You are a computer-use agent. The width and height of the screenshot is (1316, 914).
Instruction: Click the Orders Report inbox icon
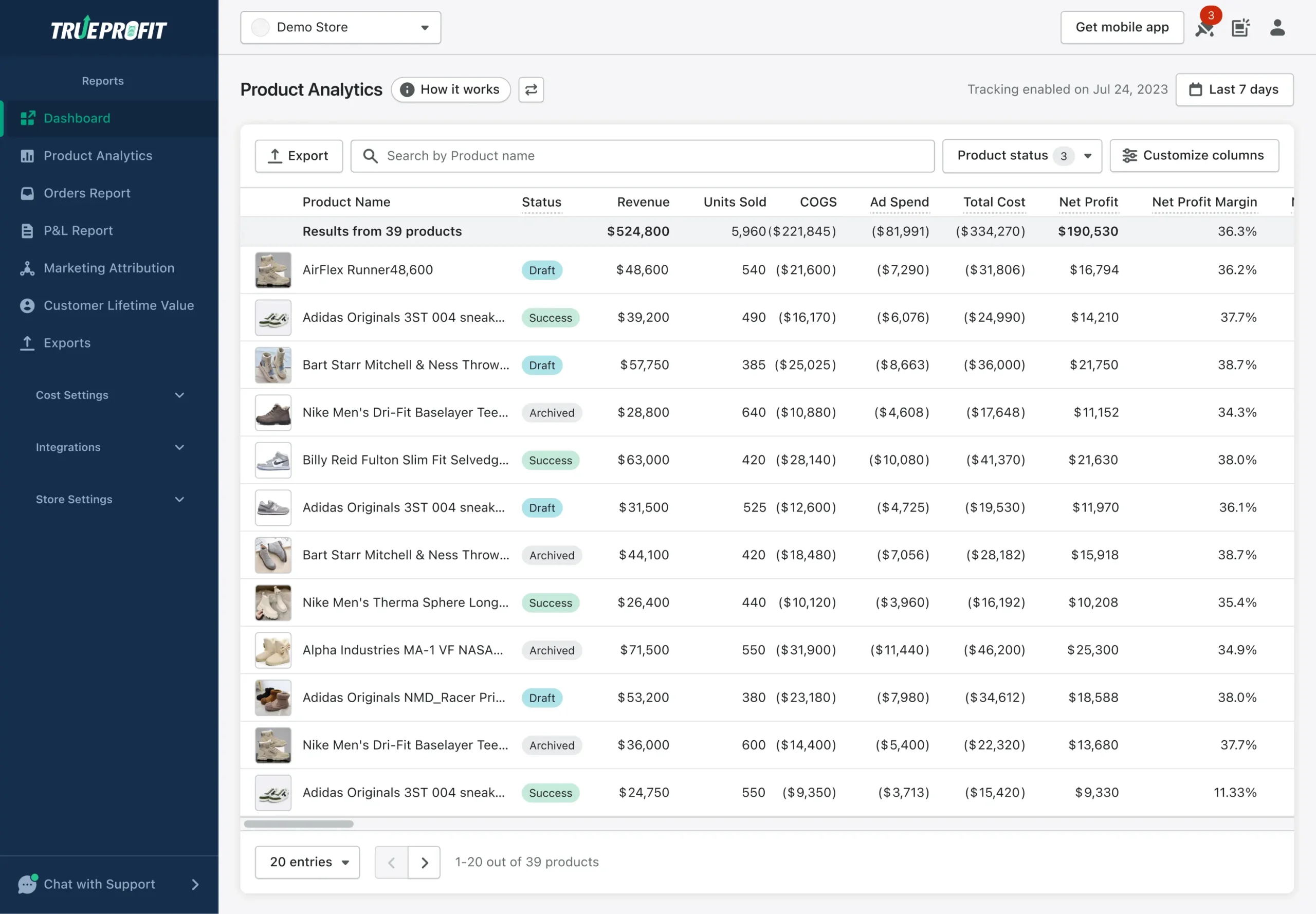click(x=27, y=194)
